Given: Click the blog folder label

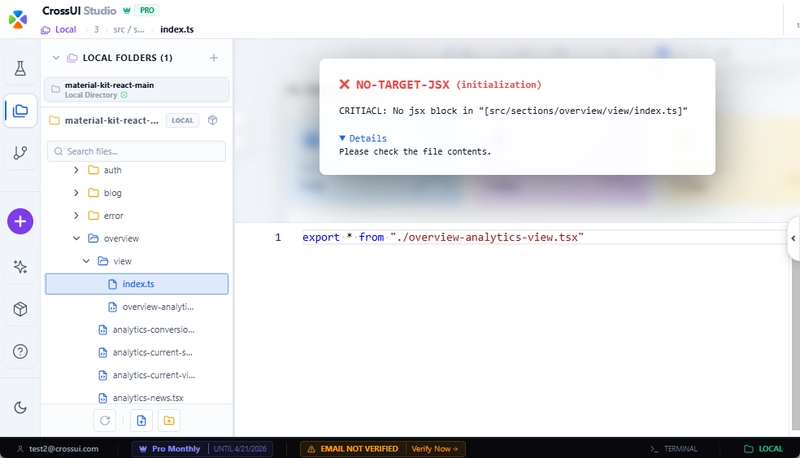Looking at the screenshot, I should (x=113, y=193).
